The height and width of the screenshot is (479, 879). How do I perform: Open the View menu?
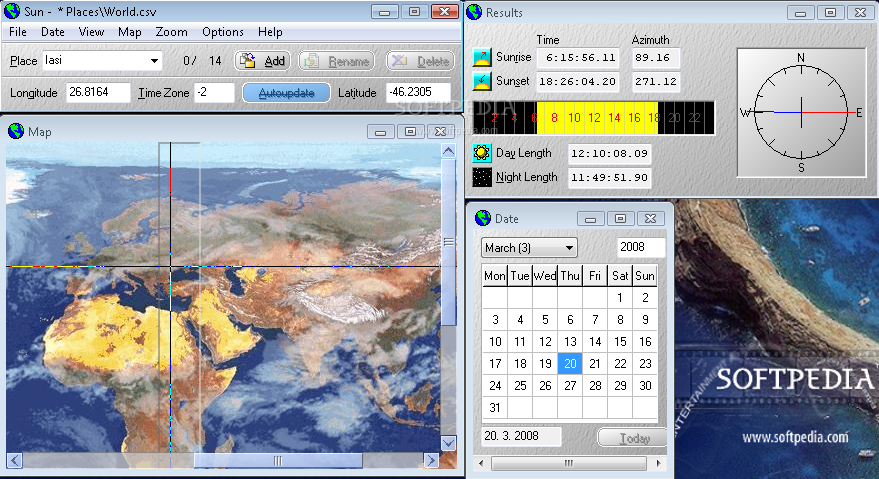point(91,32)
